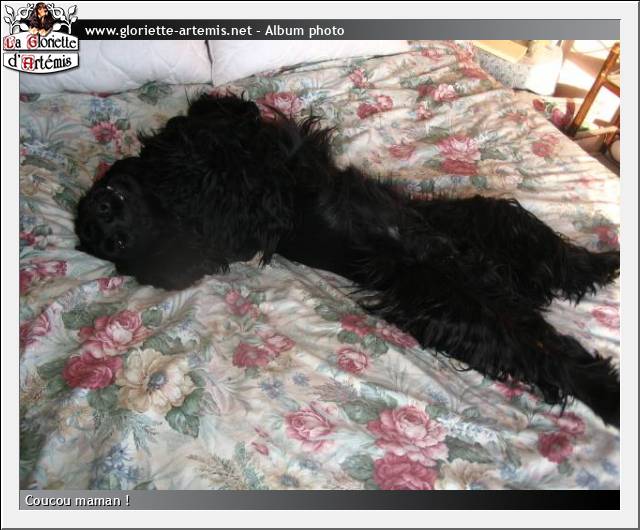Click the "Album photo" header title
Image resolution: width=640 pixels, height=530 pixels.
pyautogui.click(x=302, y=31)
